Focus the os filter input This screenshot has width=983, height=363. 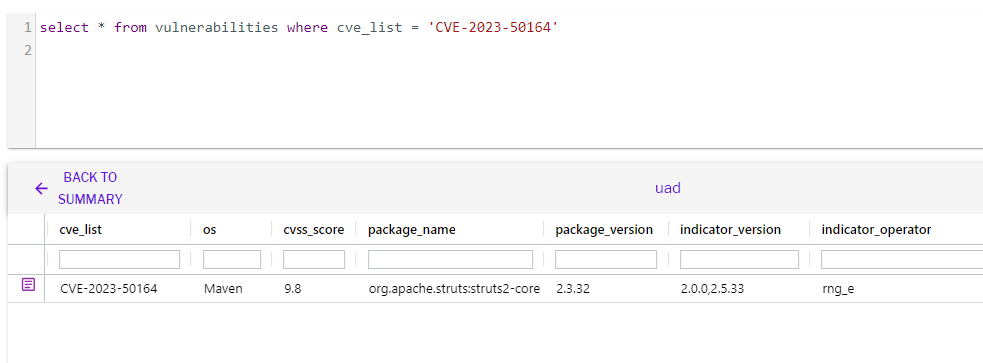tap(232, 260)
